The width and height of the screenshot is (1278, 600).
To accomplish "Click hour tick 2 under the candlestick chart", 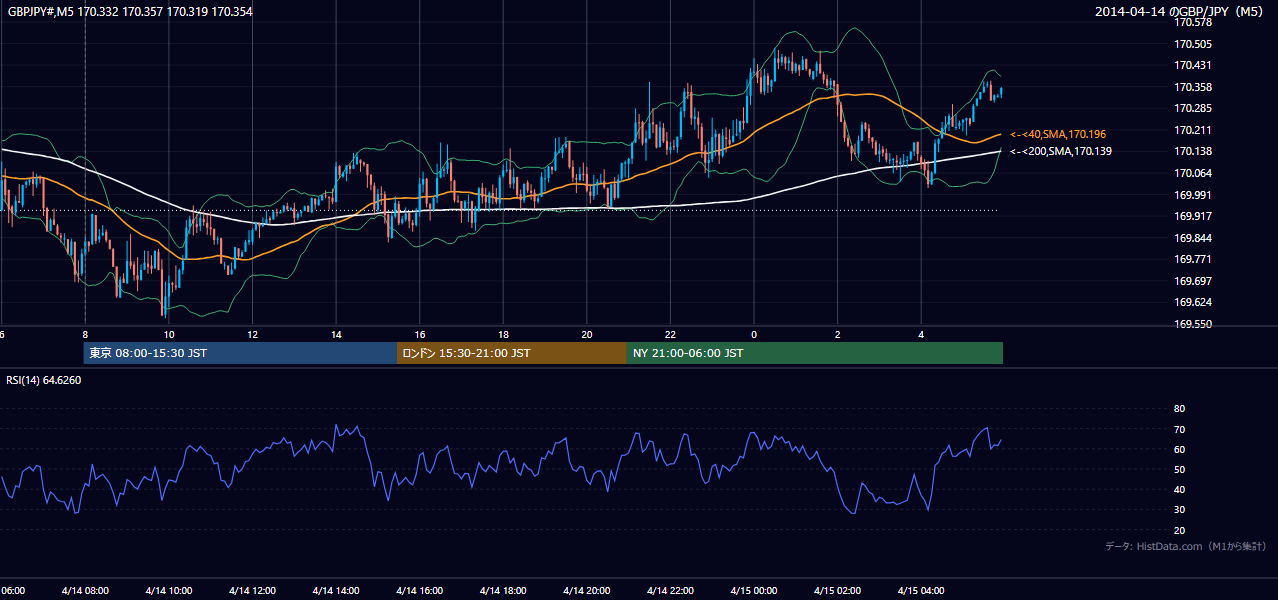I will click(837, 335).
